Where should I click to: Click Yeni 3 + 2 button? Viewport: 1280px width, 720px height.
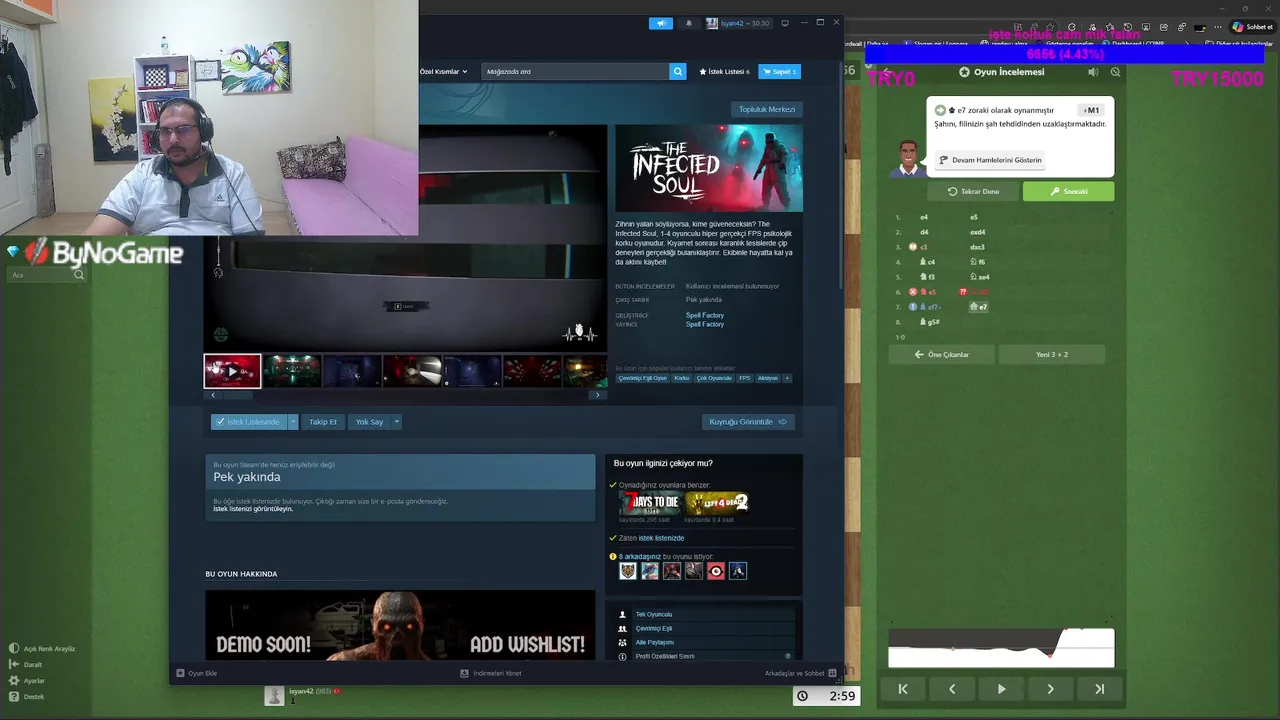[x=1052, y=354]
